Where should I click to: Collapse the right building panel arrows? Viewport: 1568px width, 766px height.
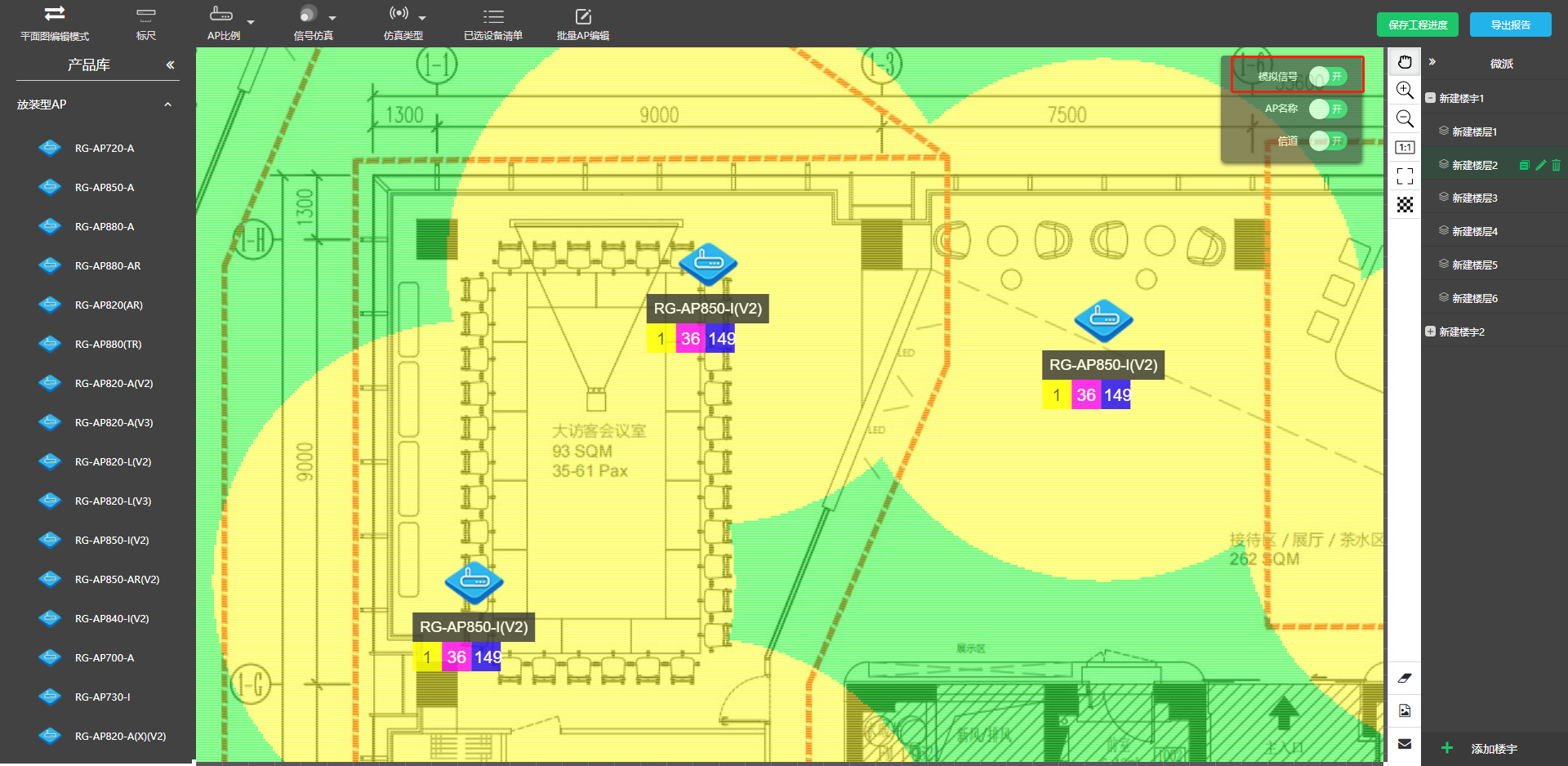[x=1432, y=62]
